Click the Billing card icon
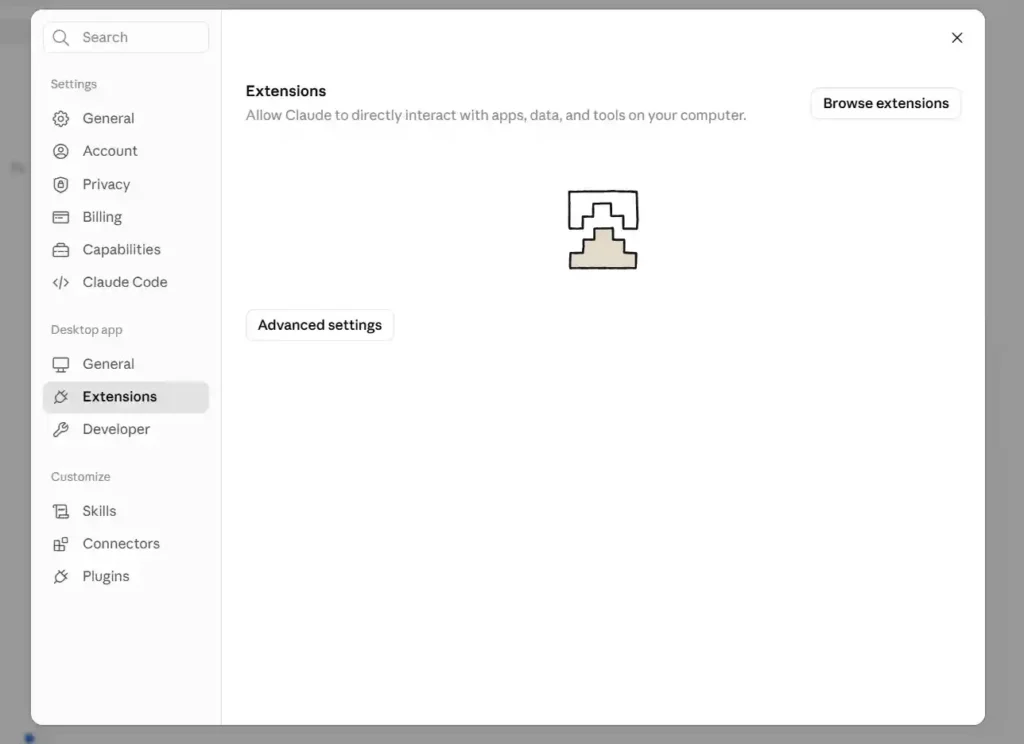Viewport: 1024px width, 744px height. 61,218
